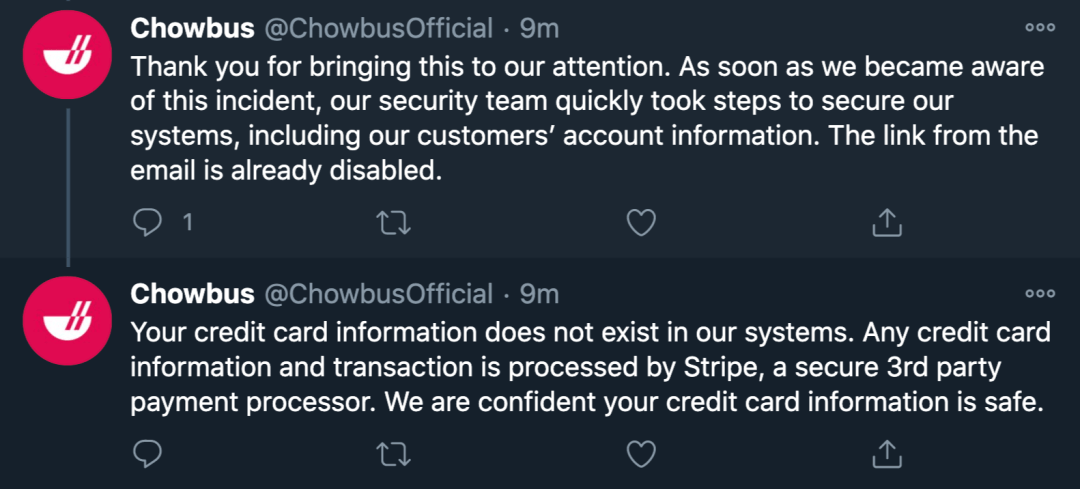Screen dimensions: 1080x489
Task: Share the second Chowbus tweet
Action: pos(887,454)
